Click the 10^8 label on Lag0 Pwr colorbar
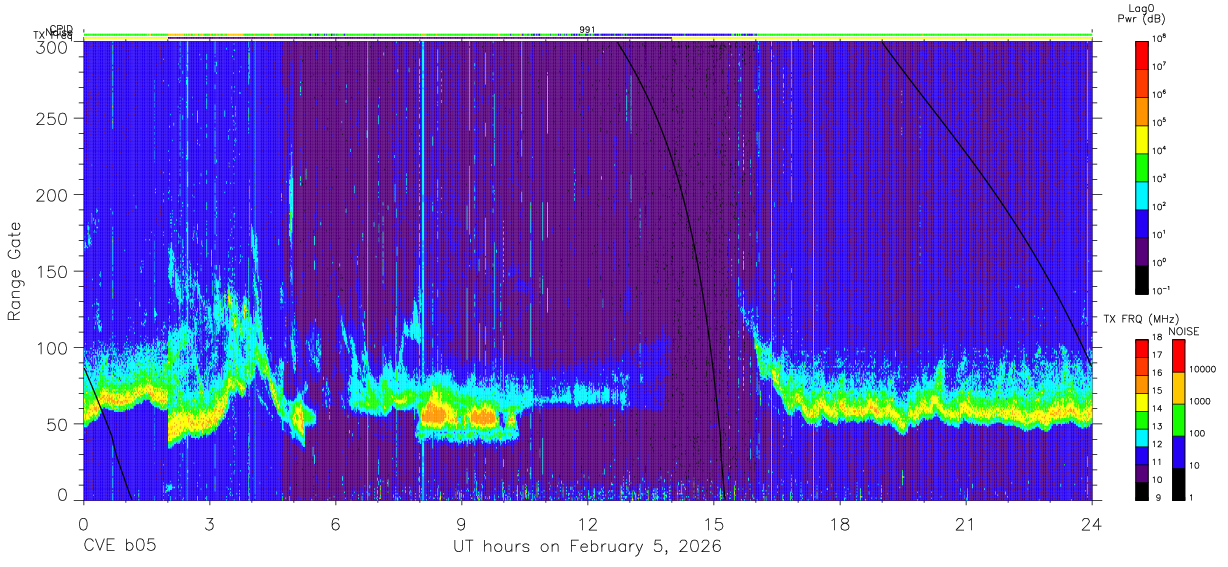The height and width of the screenshot is (567, 1228). coord(1160,38)
